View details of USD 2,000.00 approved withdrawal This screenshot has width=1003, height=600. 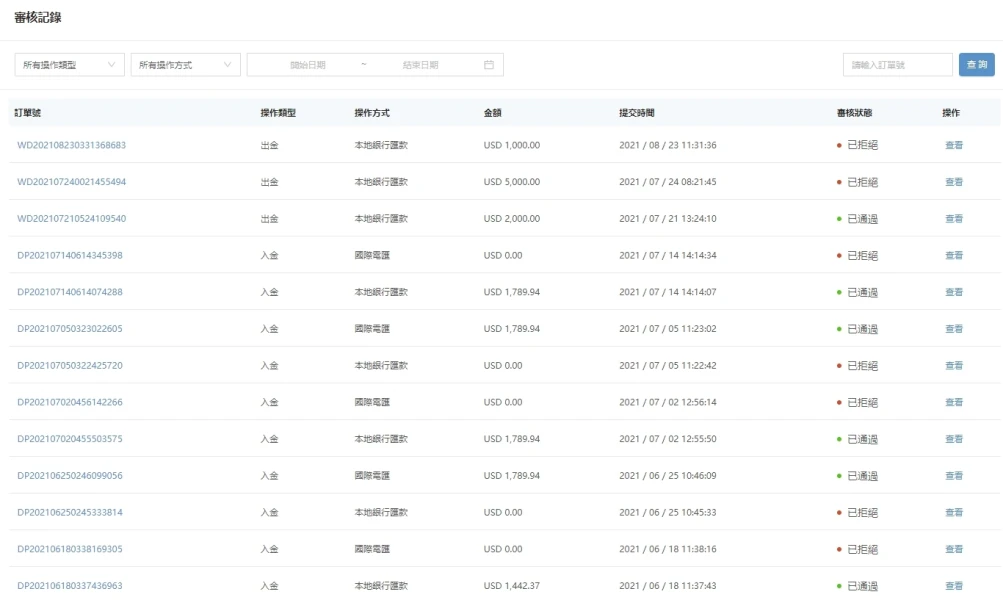tap(954, 219)
